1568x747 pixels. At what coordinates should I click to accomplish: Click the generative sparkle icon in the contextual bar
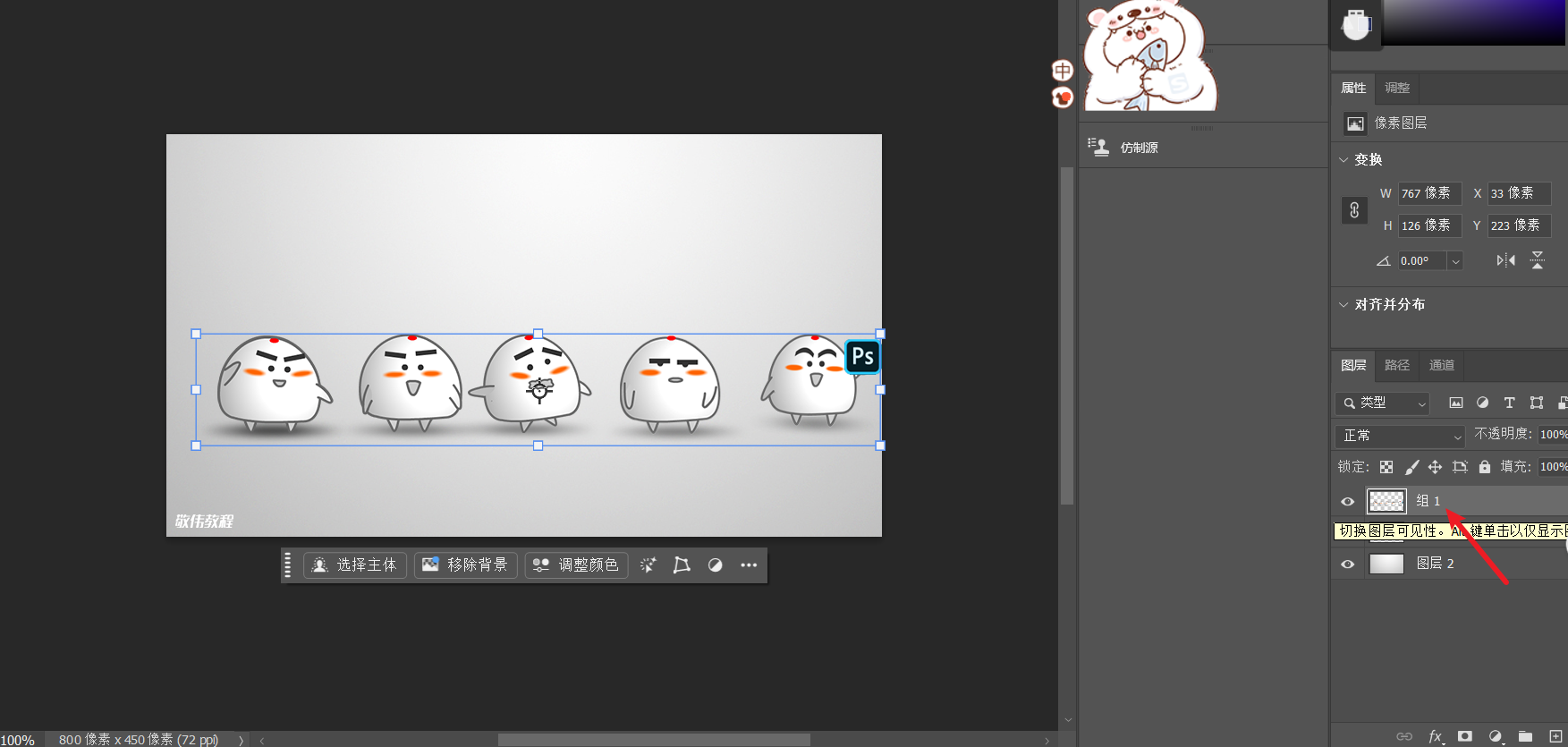tap(648, 564)
